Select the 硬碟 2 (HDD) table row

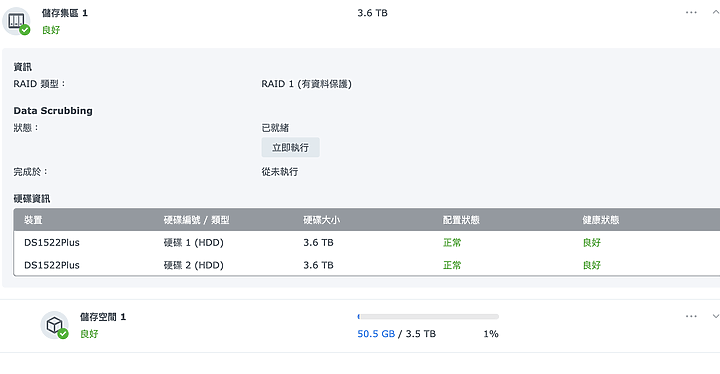tap(367, 265)
